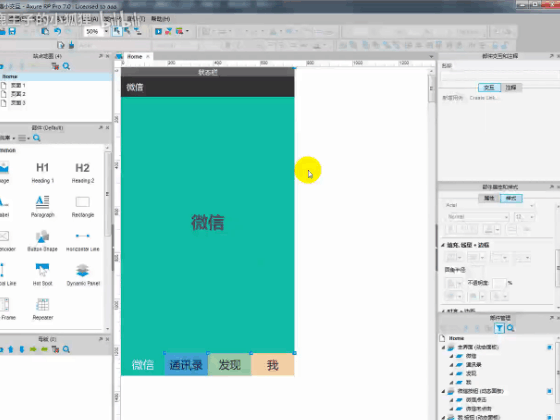Click the Masters panel move down arrow
The width and height of the screenshot is (560, 420).
click(22, 349)
